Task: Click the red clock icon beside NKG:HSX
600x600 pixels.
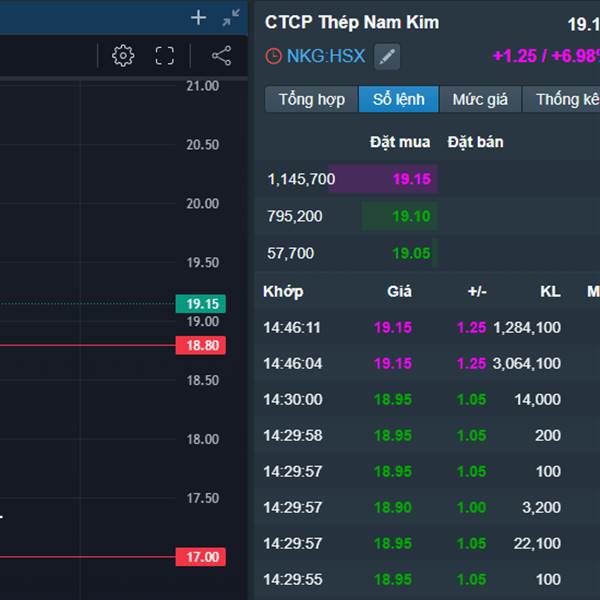Action: tap(274, 56)
